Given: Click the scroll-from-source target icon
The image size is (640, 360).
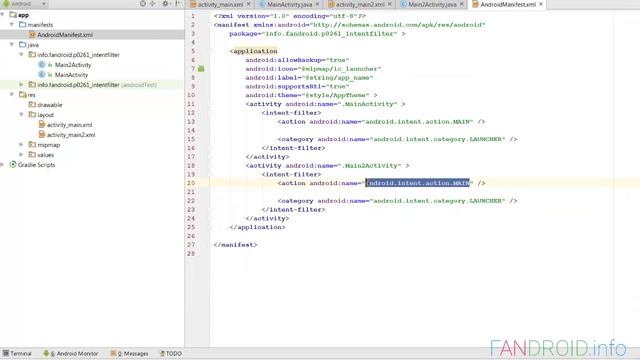Looking at the screenshot, I should 142,4.
